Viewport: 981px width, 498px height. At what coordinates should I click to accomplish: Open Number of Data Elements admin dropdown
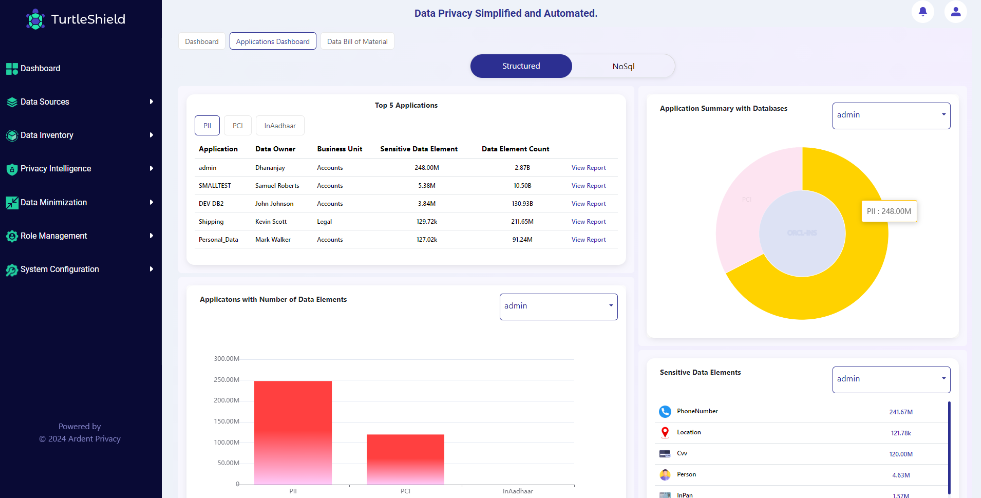click(x=559, y=307)
